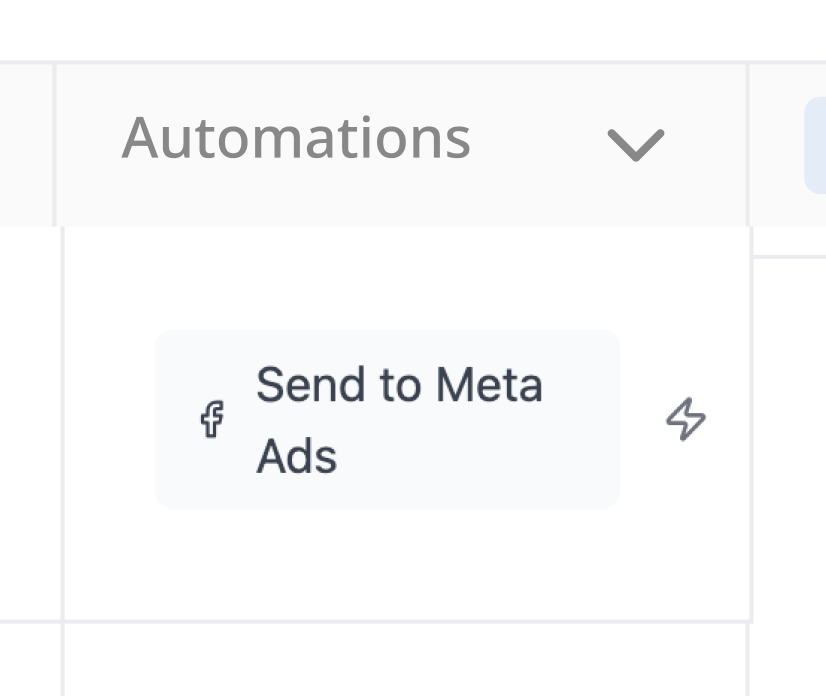This screenshot has height=696, width=826.
Task: Click the empty cell below Send to Meta Ads row
Action: (x=405, y=660)
